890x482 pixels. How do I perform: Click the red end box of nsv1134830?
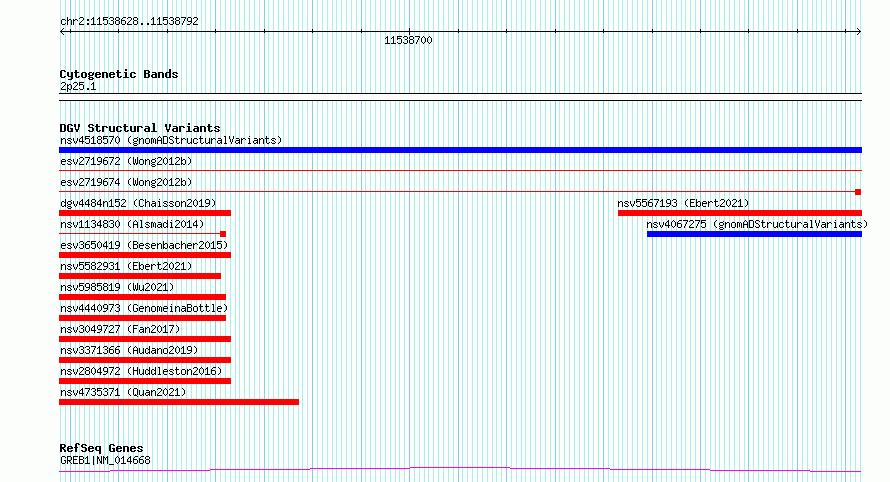223,234
